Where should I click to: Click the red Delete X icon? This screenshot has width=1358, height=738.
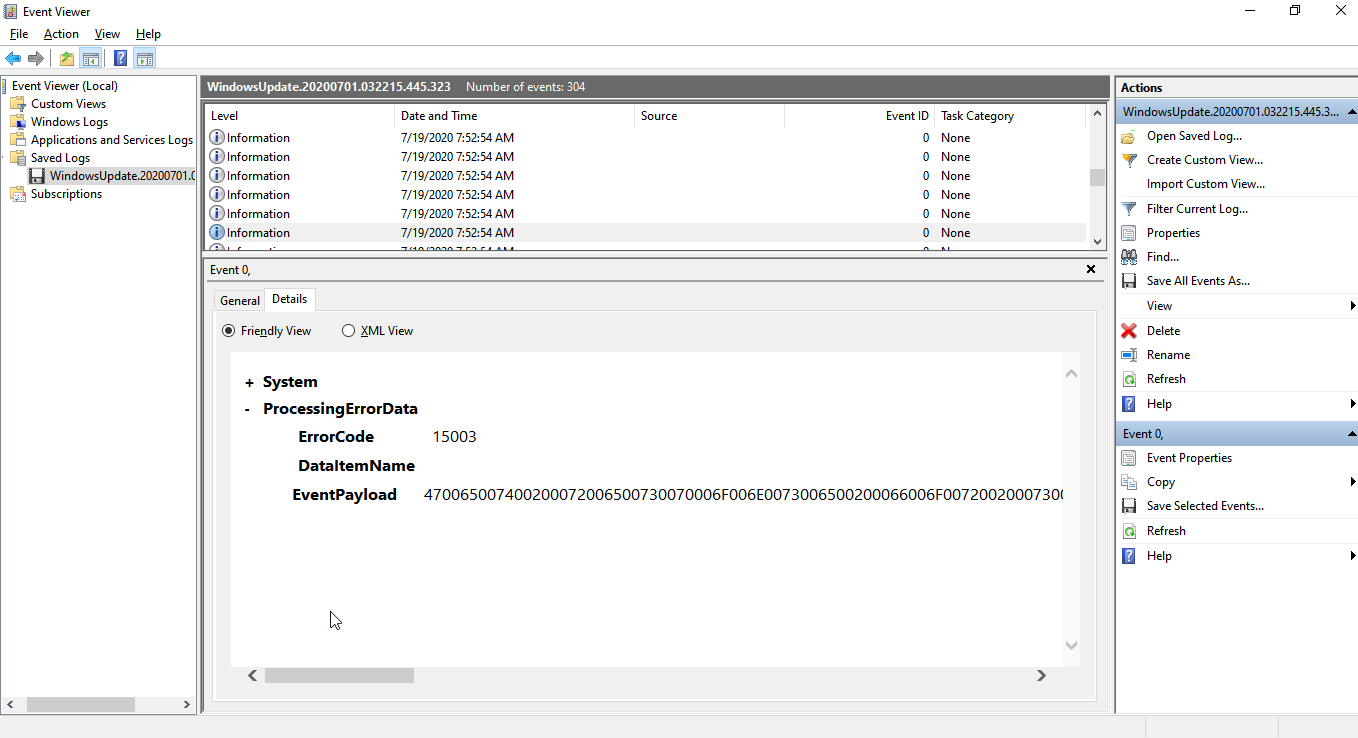point(1129,331)
